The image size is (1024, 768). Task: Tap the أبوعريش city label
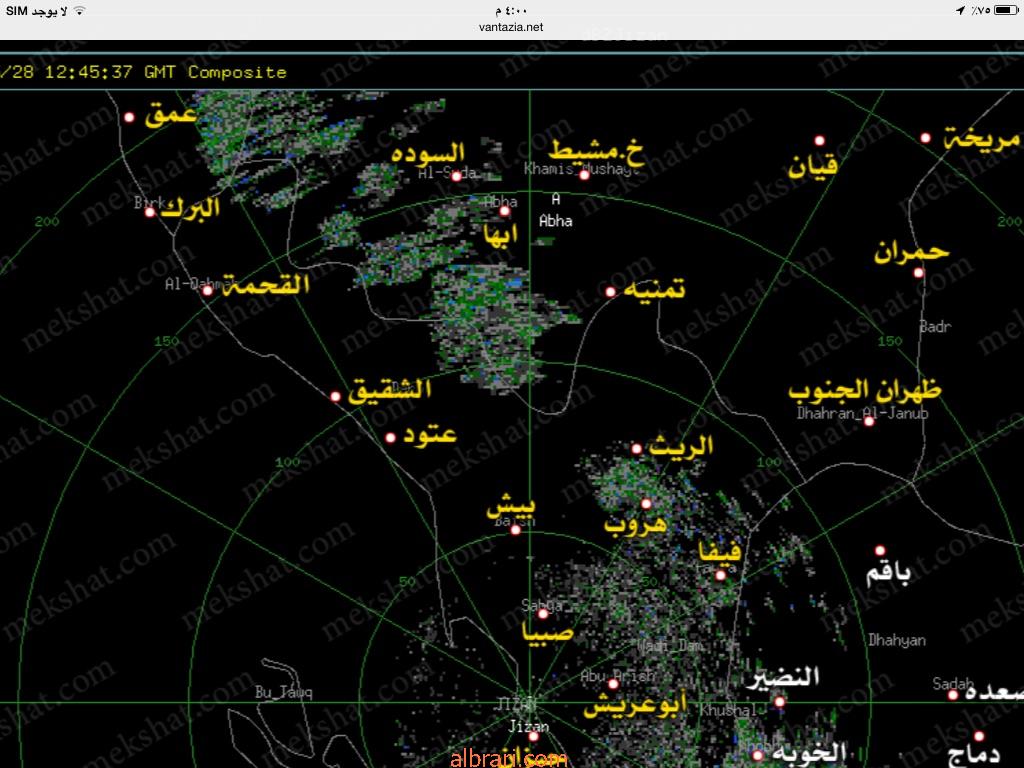coord(635,705)
